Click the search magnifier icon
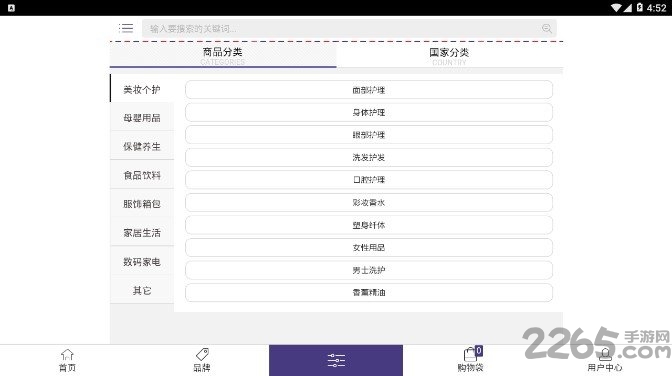 click(x=546, y=28)
